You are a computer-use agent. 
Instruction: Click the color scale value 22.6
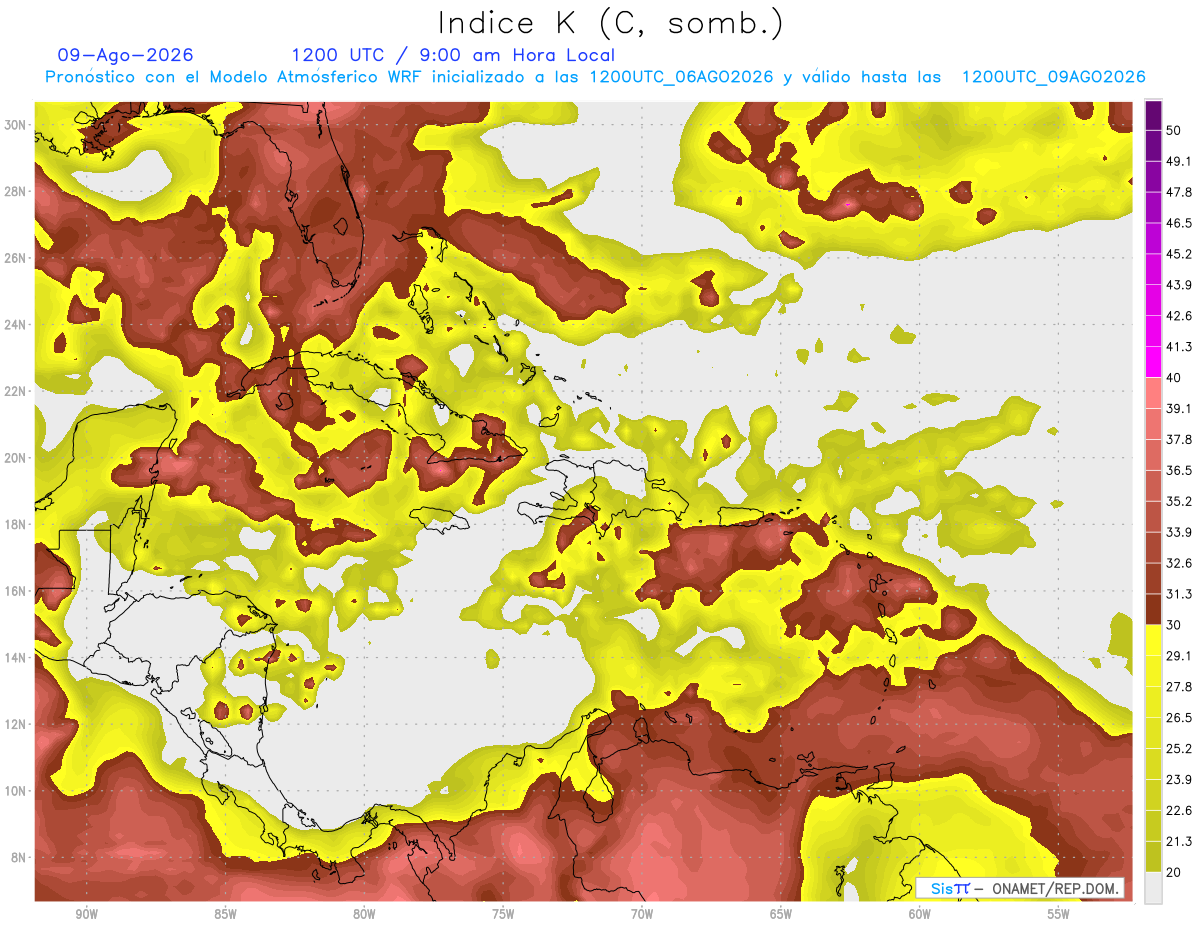(x=1179, y=810)
